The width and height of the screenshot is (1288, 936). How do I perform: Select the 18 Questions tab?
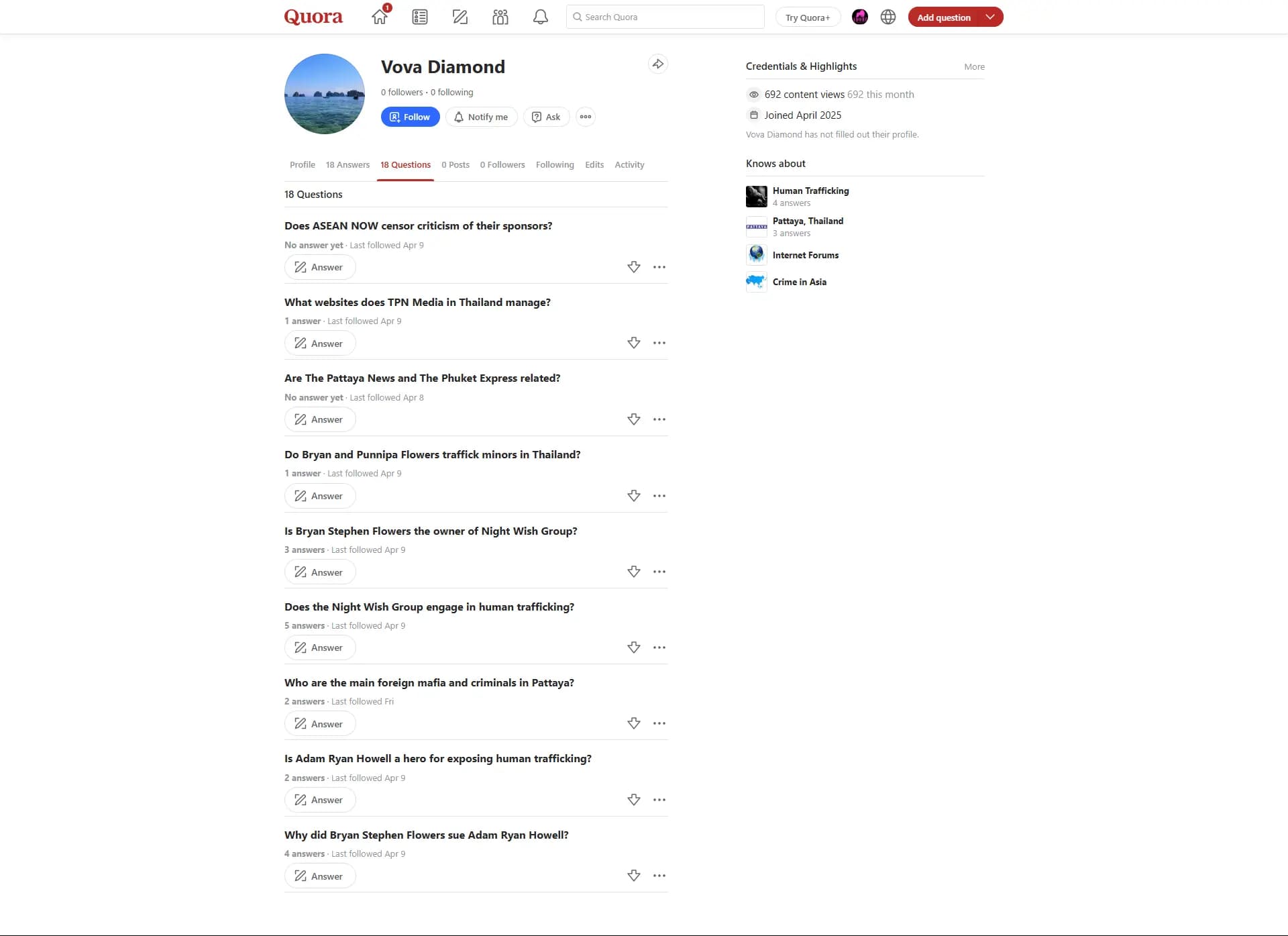[x=405, y=164]
